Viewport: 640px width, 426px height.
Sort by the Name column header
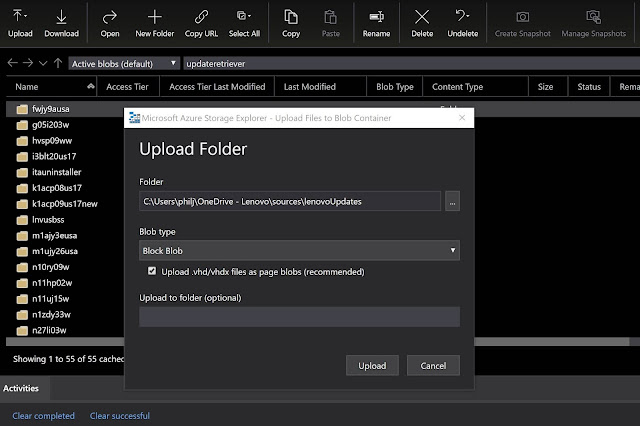(x=51, y=87)
